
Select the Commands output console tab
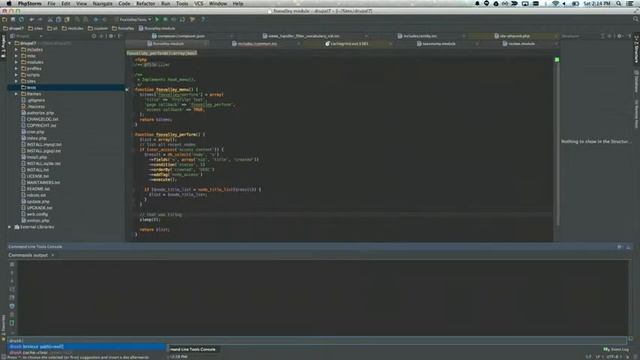[x=28, y=255]
